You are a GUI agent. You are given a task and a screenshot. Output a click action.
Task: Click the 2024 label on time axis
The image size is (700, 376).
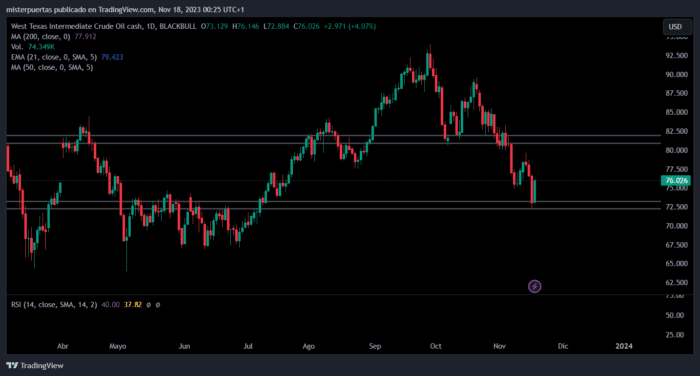pyautogui.click(x=624, y=346)
